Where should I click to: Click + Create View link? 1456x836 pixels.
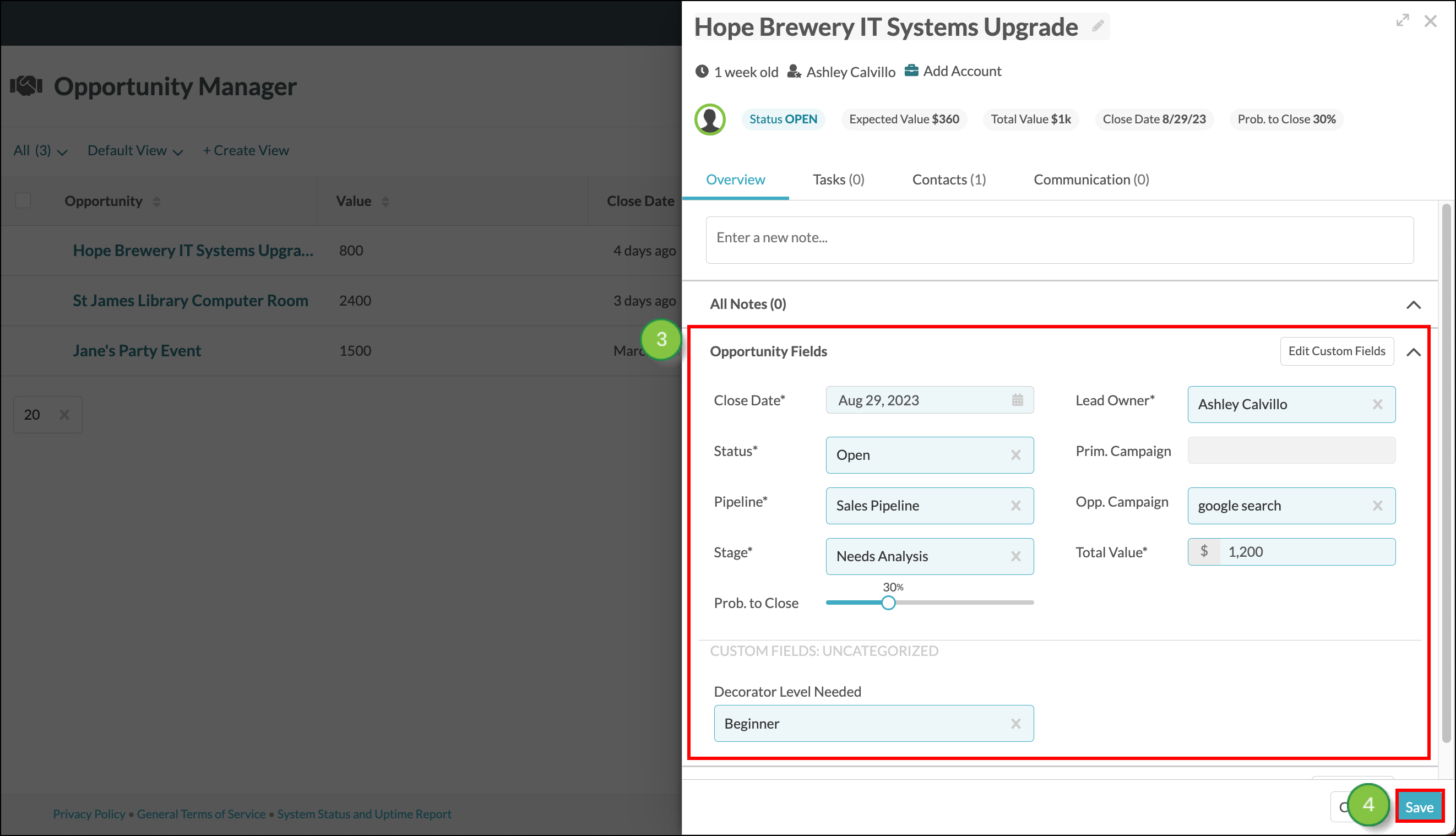246,151
